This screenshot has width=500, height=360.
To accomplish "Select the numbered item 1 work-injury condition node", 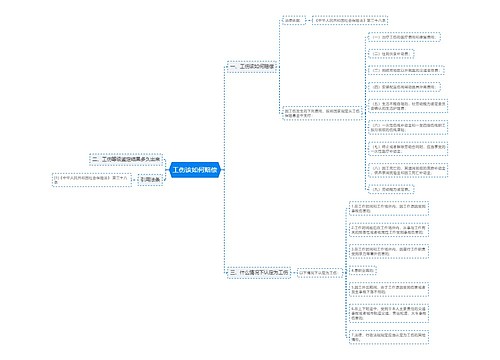I will coord(389,209).
